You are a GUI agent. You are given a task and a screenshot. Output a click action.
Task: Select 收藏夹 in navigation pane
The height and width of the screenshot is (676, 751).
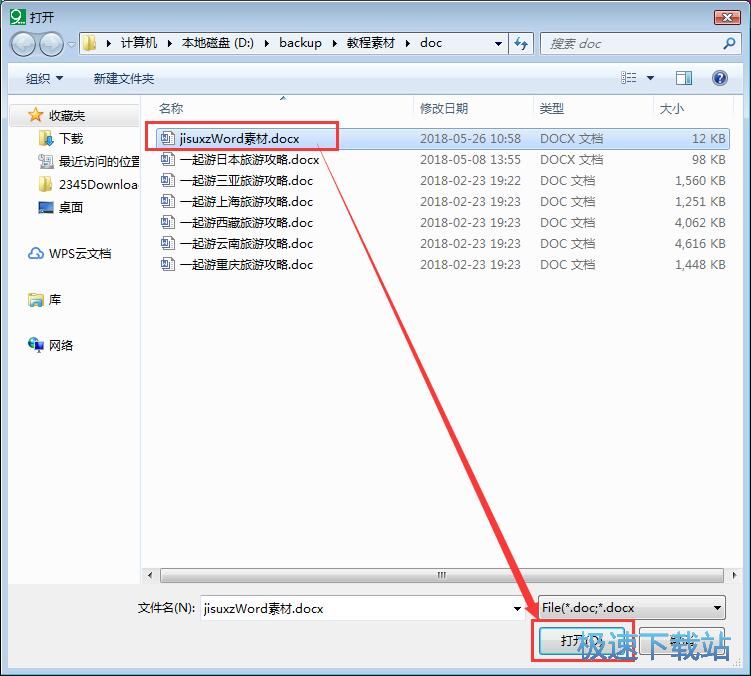[x=67, y=115]
